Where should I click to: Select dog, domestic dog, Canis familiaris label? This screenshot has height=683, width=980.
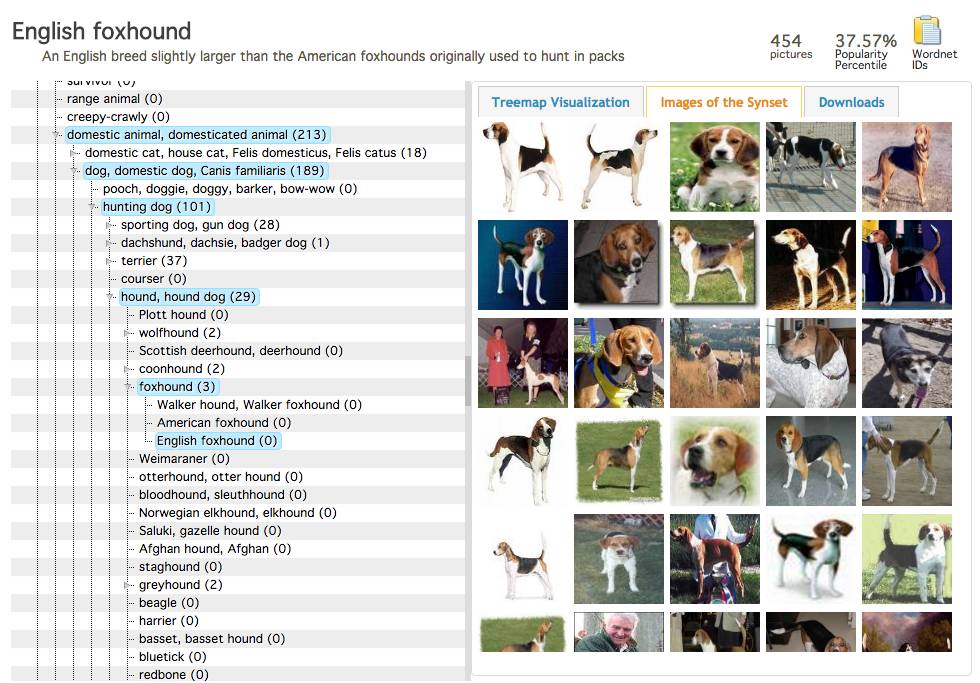click(x=204, y=171)
